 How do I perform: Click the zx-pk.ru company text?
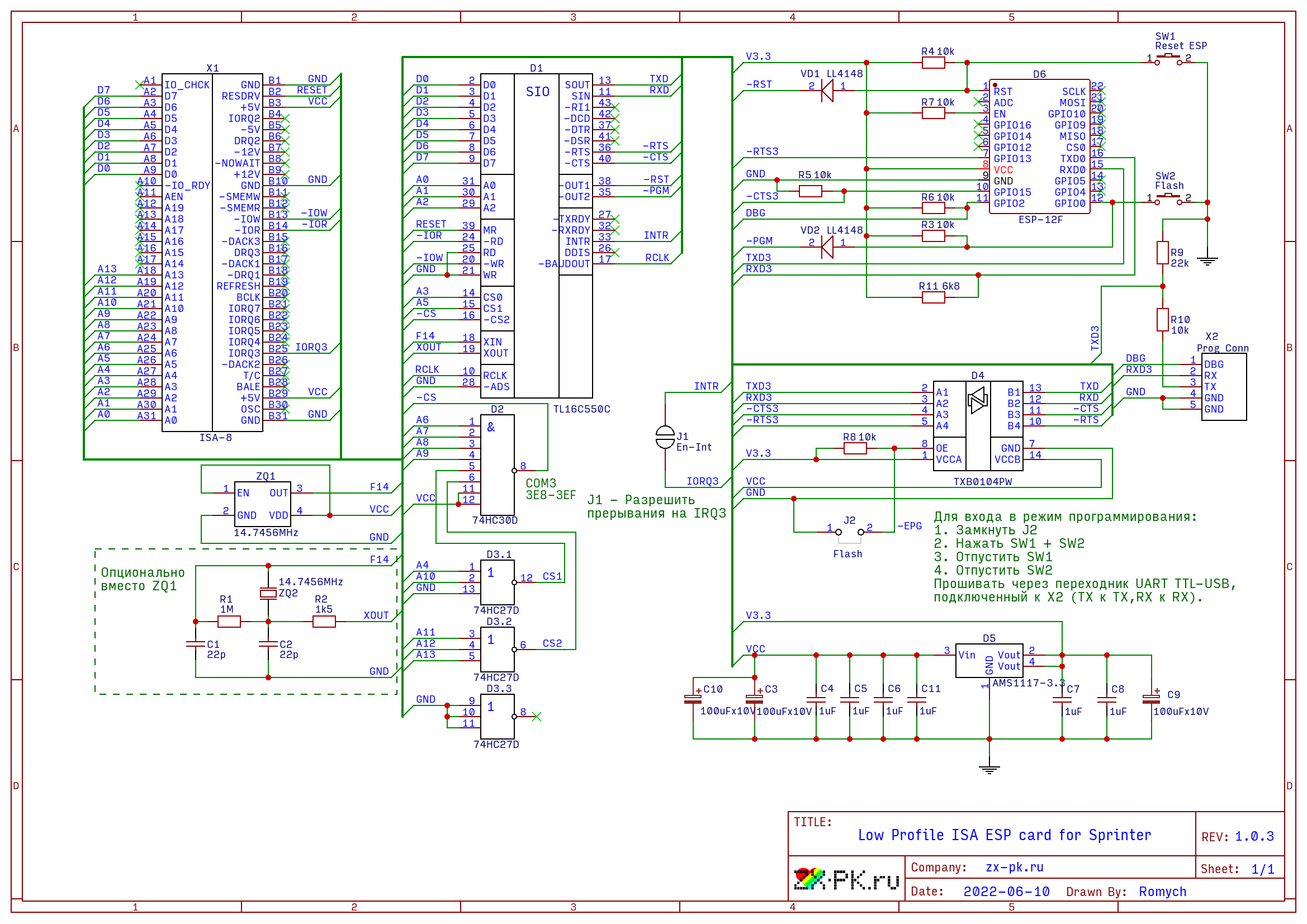point(1014,867)
